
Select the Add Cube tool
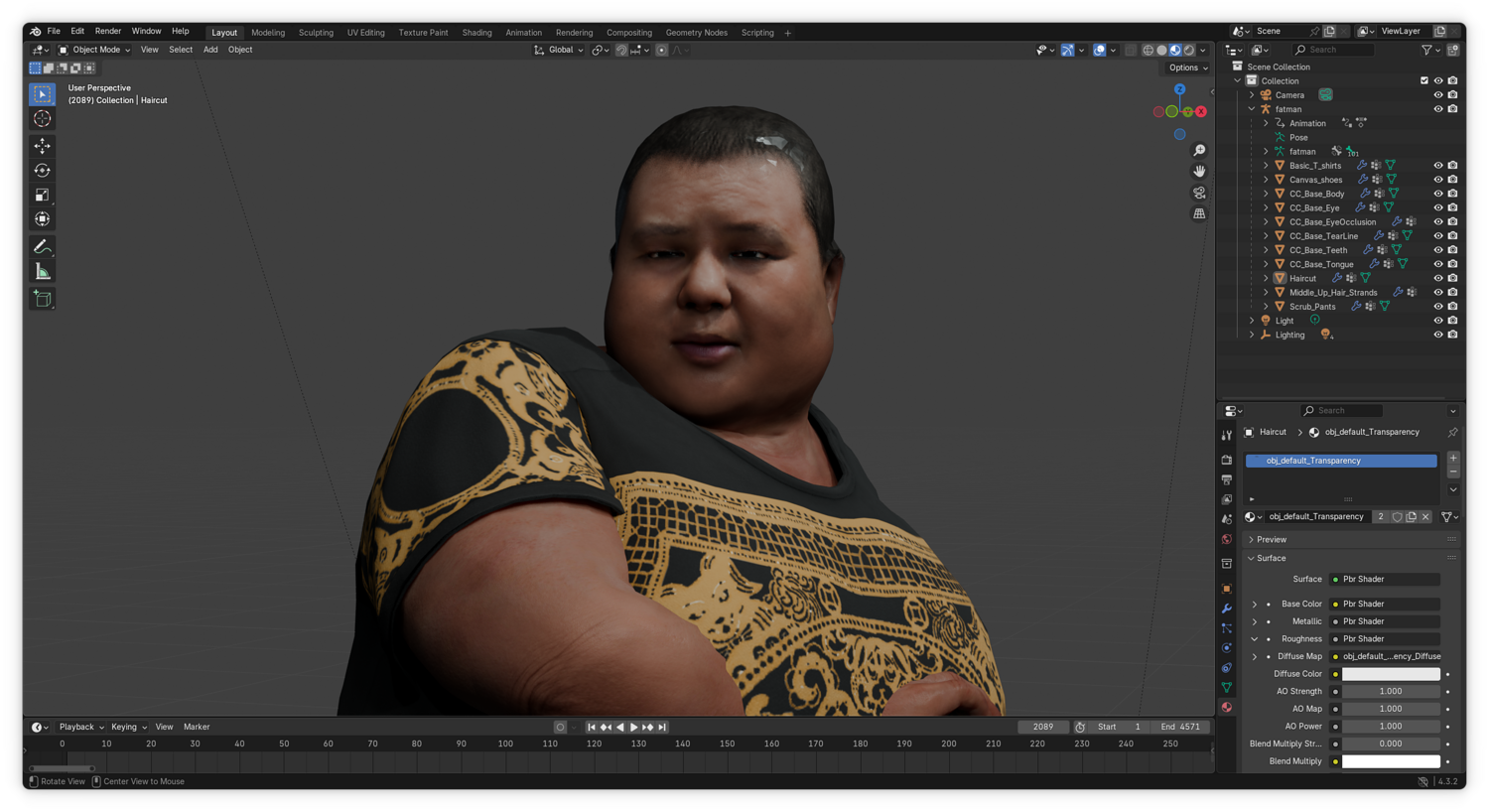pos(42,299)
